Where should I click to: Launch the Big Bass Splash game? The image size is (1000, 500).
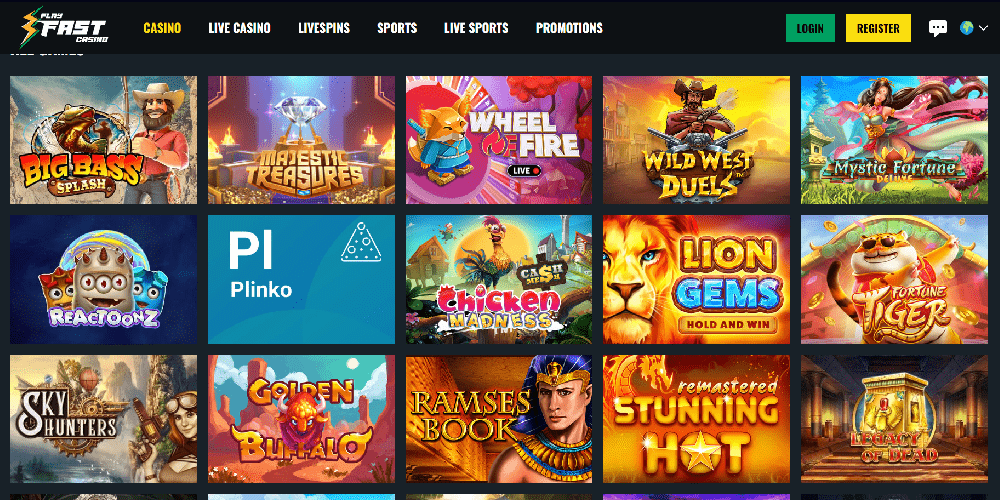click(x=103, y=140)
